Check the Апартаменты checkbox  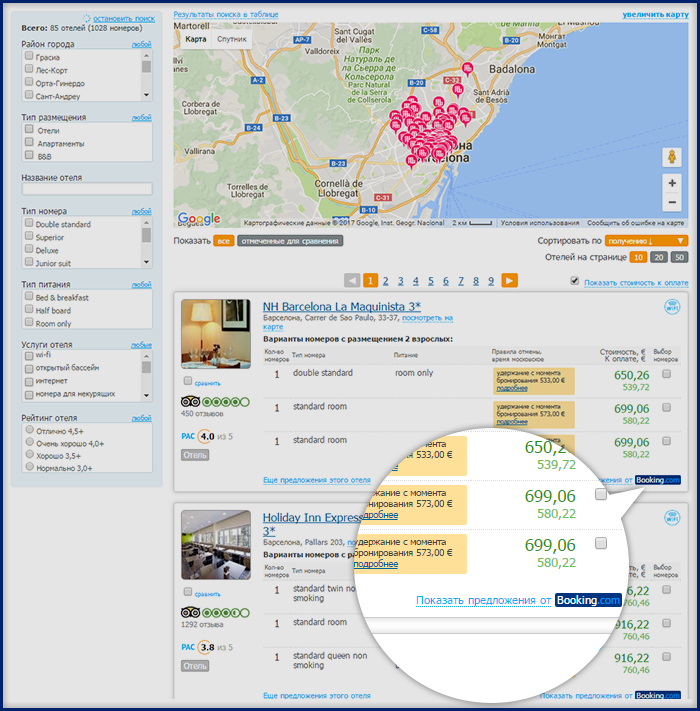pos(29,142)
